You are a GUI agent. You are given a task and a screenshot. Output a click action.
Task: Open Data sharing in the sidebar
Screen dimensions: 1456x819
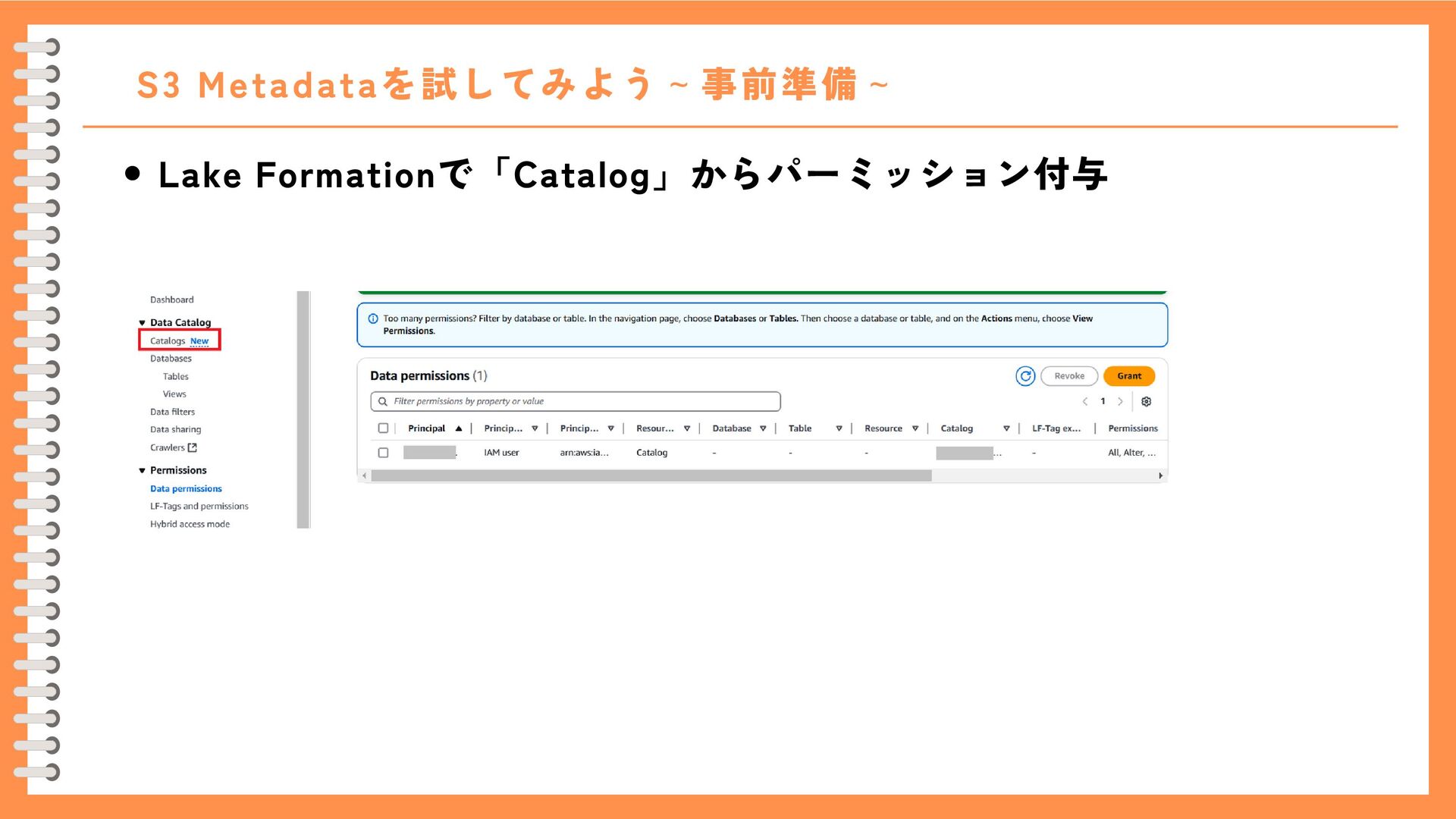pos(175,429)
